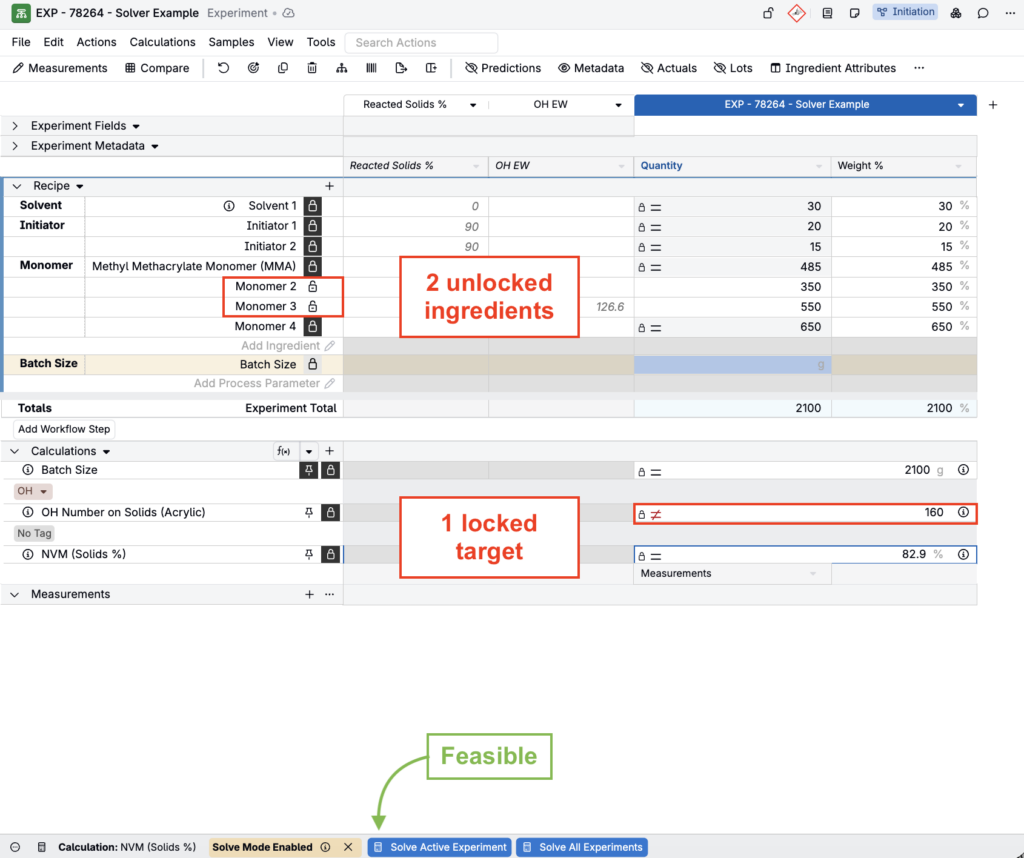Toggle Lots visibility

click(x=733, y=68)
